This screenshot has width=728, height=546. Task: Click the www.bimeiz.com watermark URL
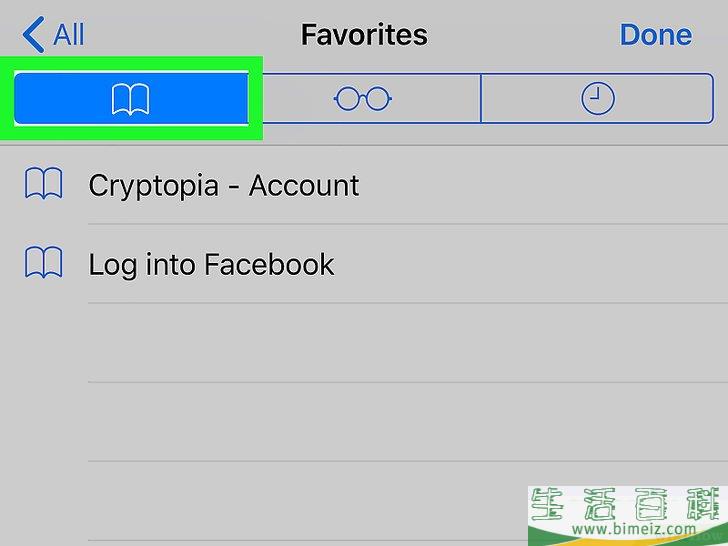point(634,529)
